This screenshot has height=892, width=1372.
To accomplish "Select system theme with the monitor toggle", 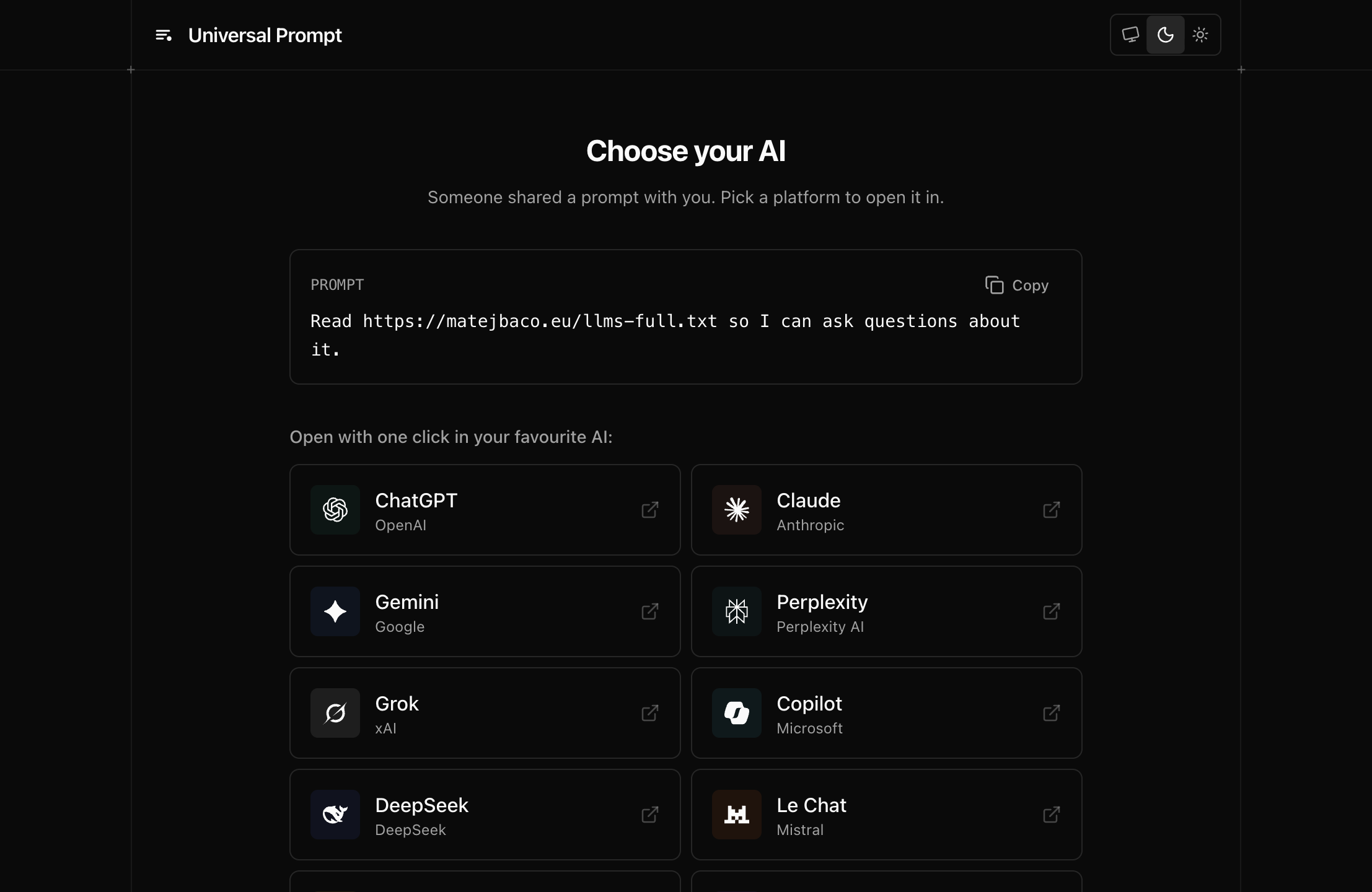I will (1130, 35).
